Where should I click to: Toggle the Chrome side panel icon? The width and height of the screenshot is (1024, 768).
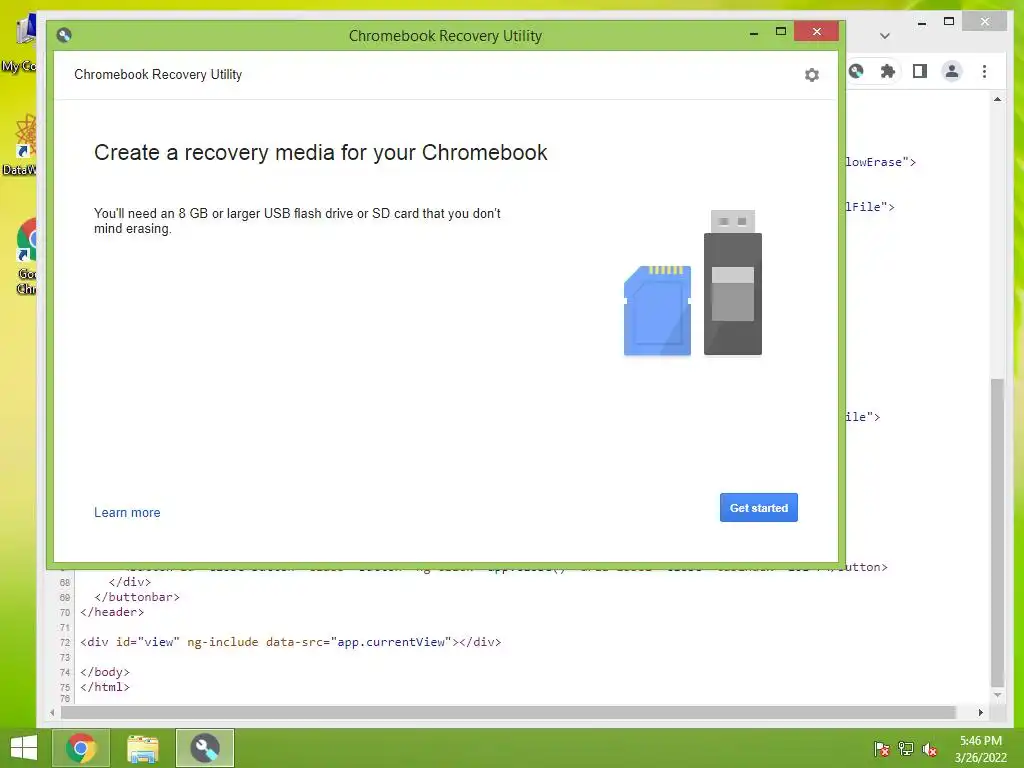(x=920, y=71)
